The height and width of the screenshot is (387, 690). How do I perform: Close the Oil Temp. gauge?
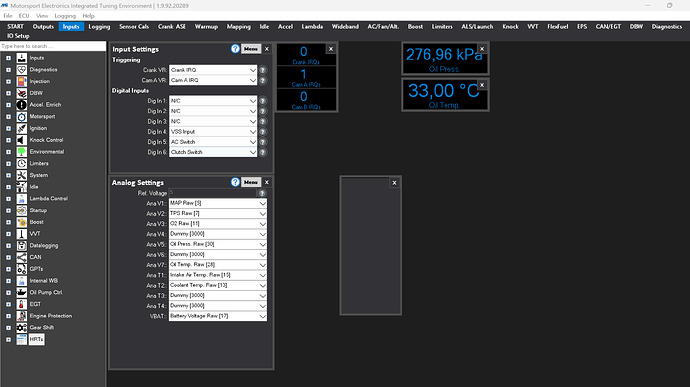(x=482, y=85)
